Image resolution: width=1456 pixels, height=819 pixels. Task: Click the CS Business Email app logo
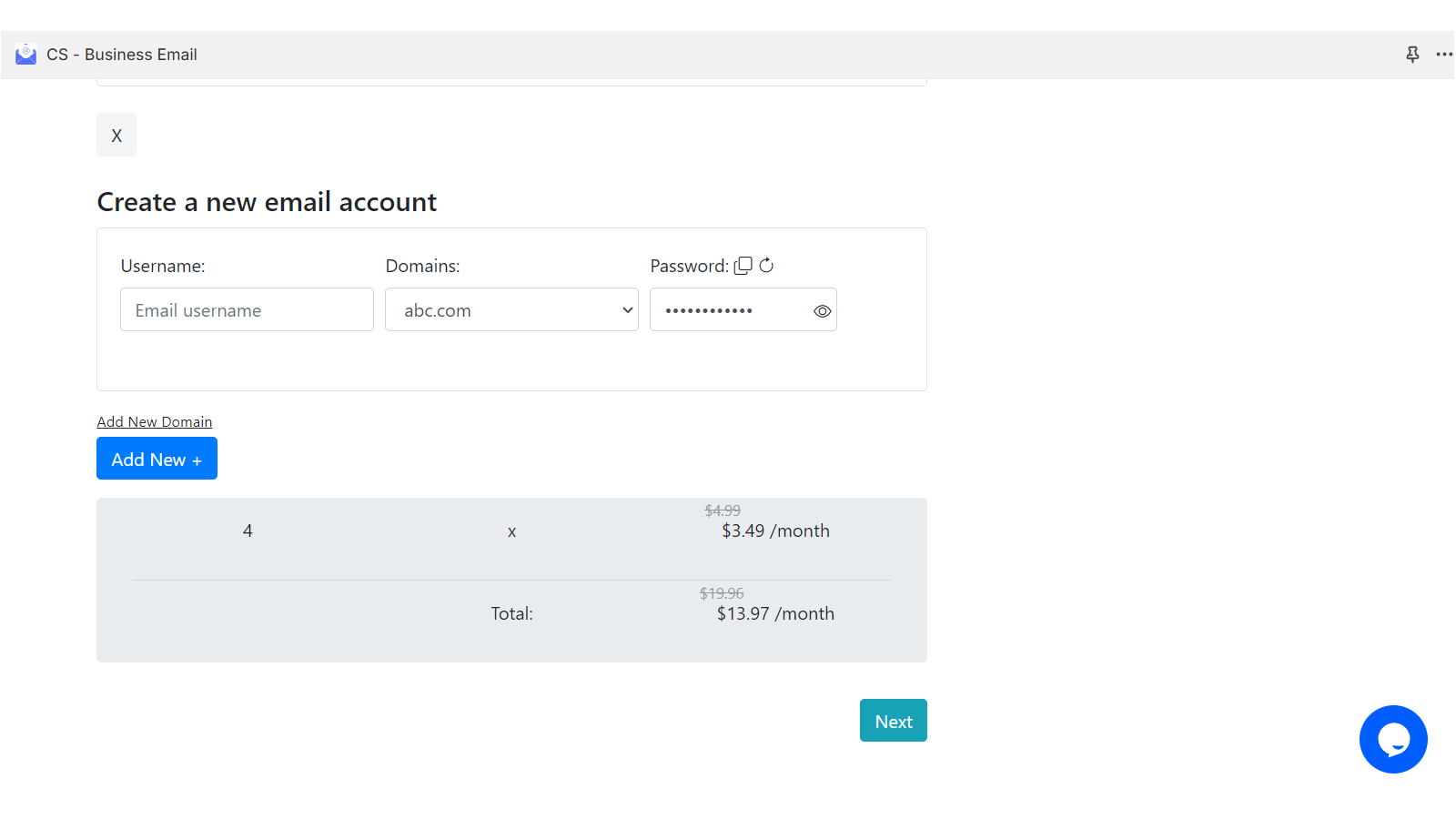pos(25,55)
